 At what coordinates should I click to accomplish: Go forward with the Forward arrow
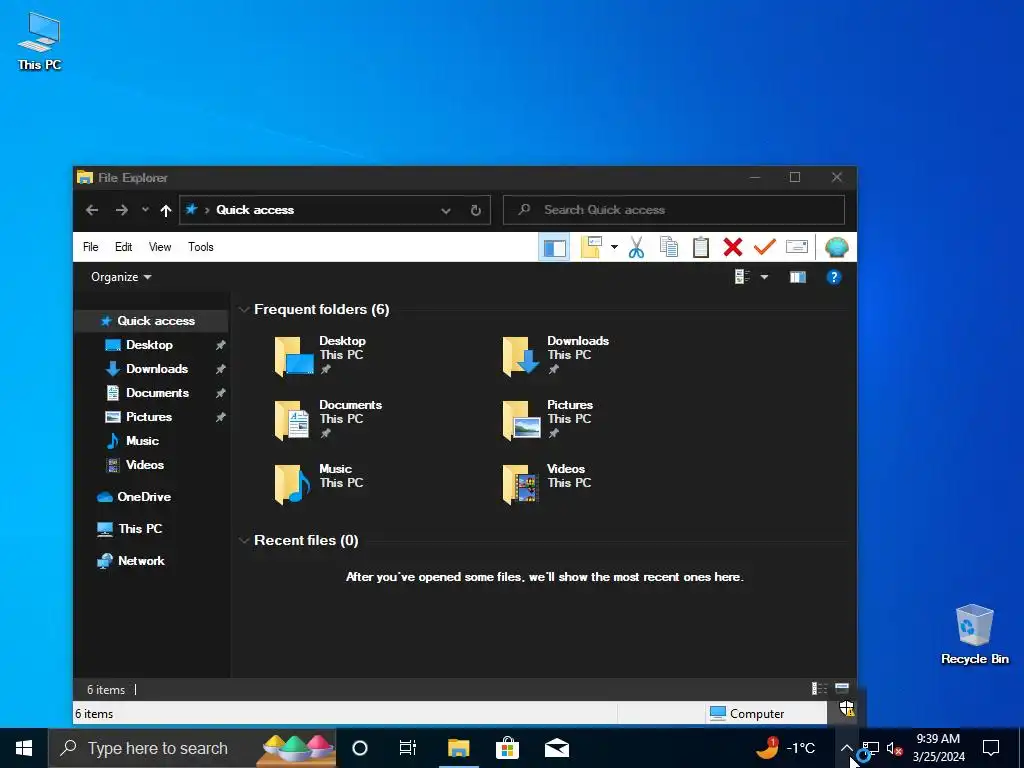[121, 210]
